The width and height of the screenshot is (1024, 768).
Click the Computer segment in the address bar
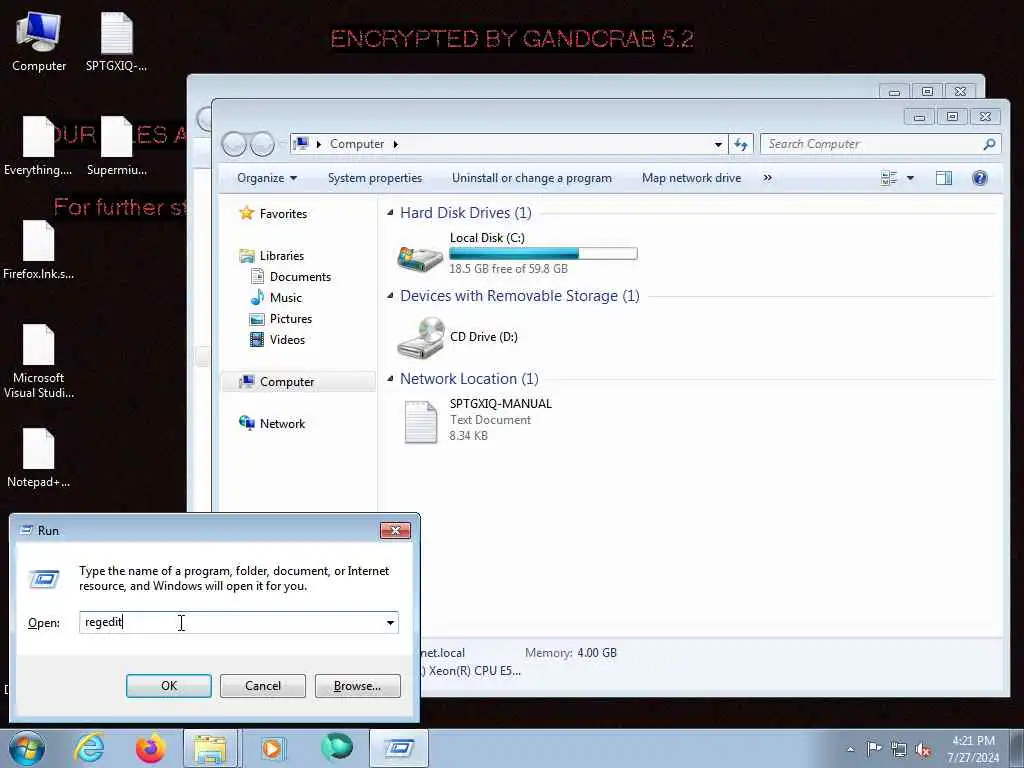point(357,144)
